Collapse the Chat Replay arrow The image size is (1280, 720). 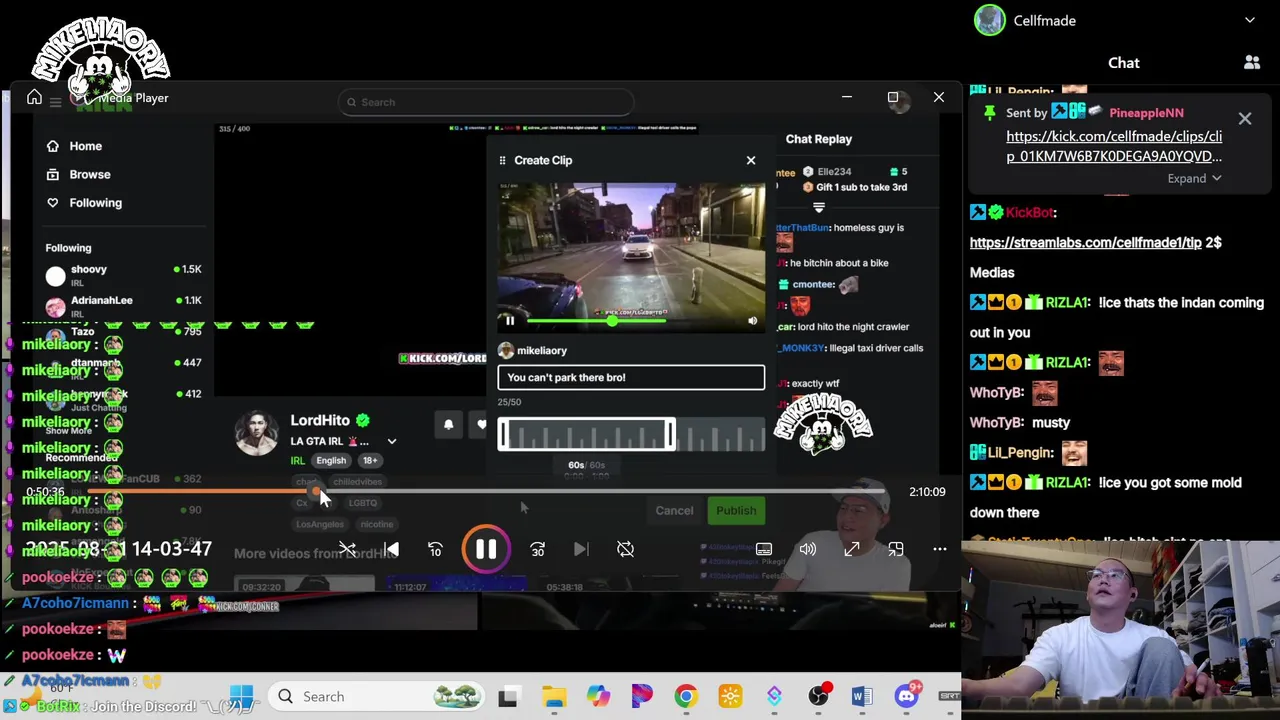click(x=819, y=207)
